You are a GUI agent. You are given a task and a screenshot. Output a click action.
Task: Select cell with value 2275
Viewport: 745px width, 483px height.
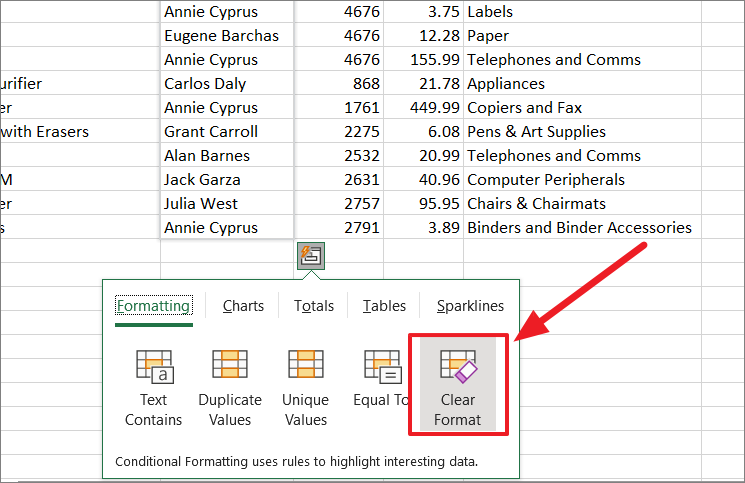(339, 132)
